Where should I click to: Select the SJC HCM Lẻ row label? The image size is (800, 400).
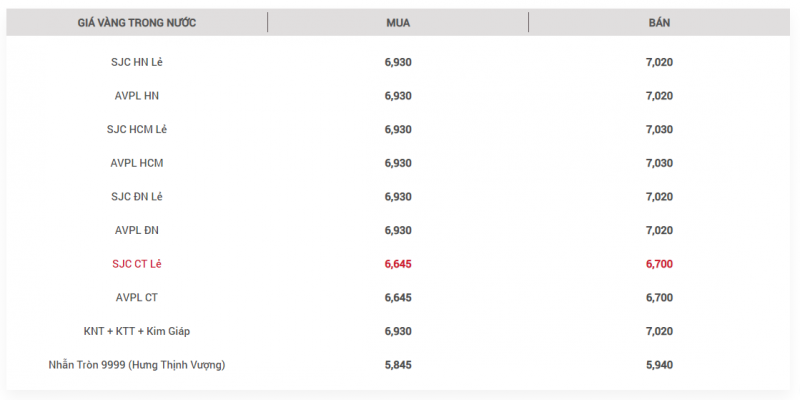tap(136, 129)
